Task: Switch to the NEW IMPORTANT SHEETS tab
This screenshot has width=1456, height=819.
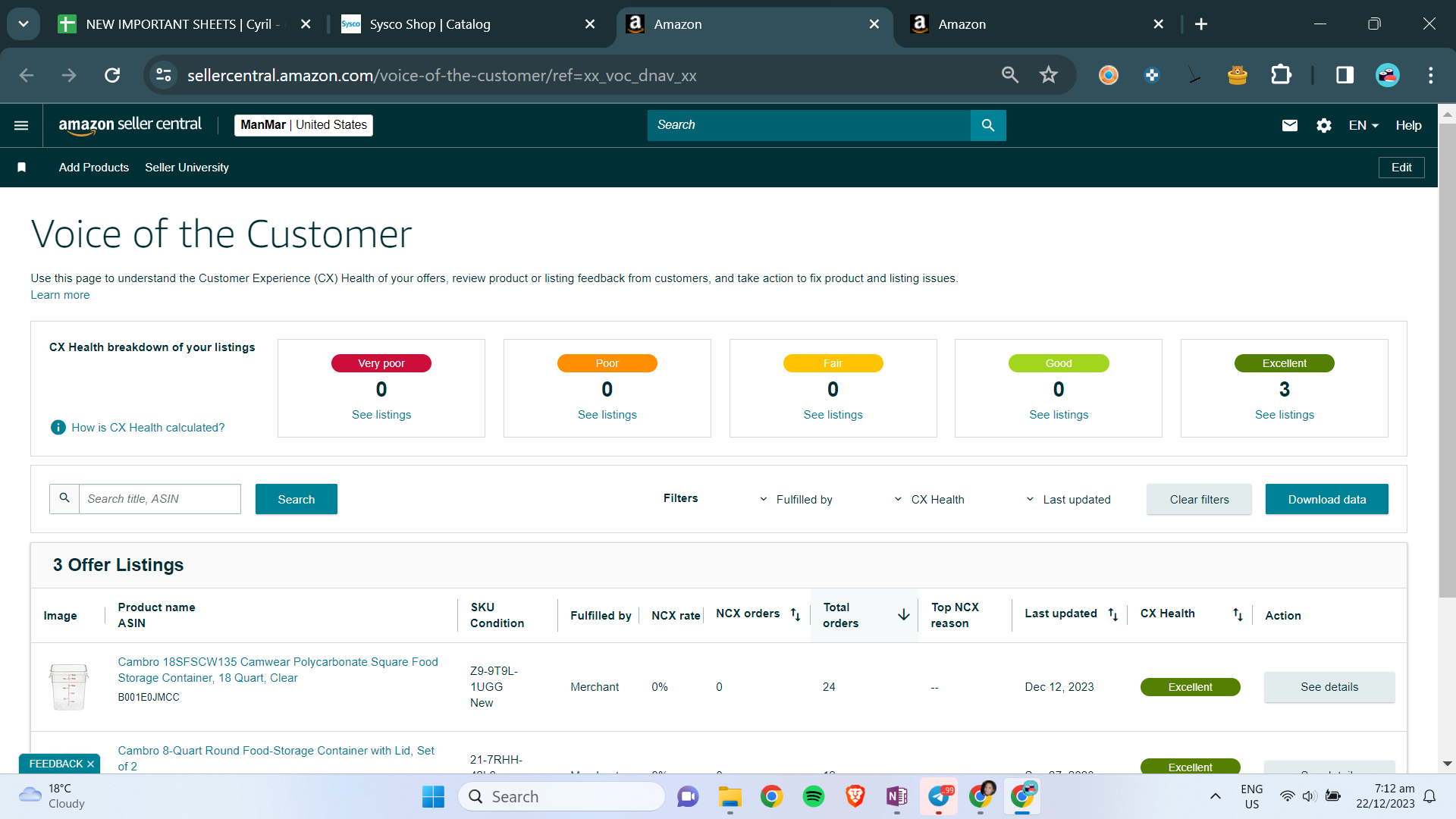Action: point(183,24)
